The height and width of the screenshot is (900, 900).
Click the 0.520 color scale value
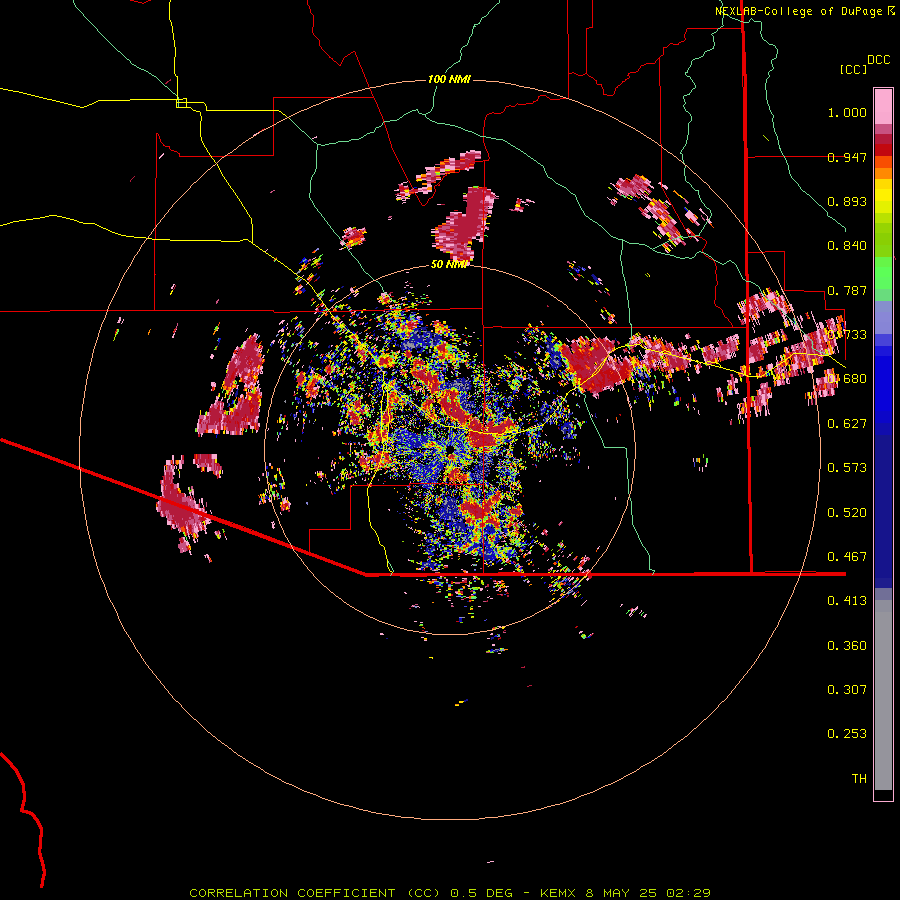tap(847, 513)
